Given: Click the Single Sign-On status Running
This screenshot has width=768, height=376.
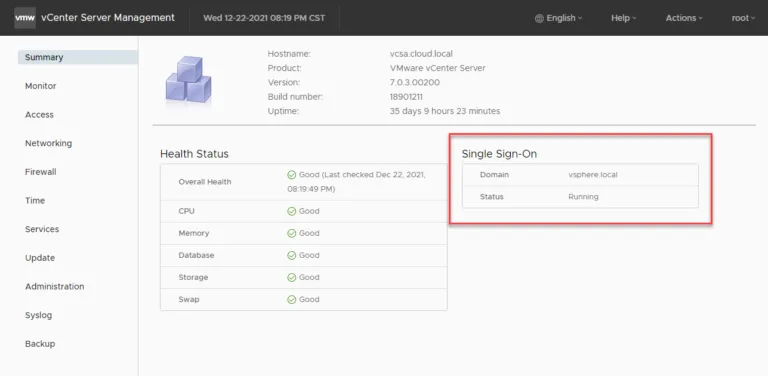Looking at the screenshot, I should tap(583, 197).
